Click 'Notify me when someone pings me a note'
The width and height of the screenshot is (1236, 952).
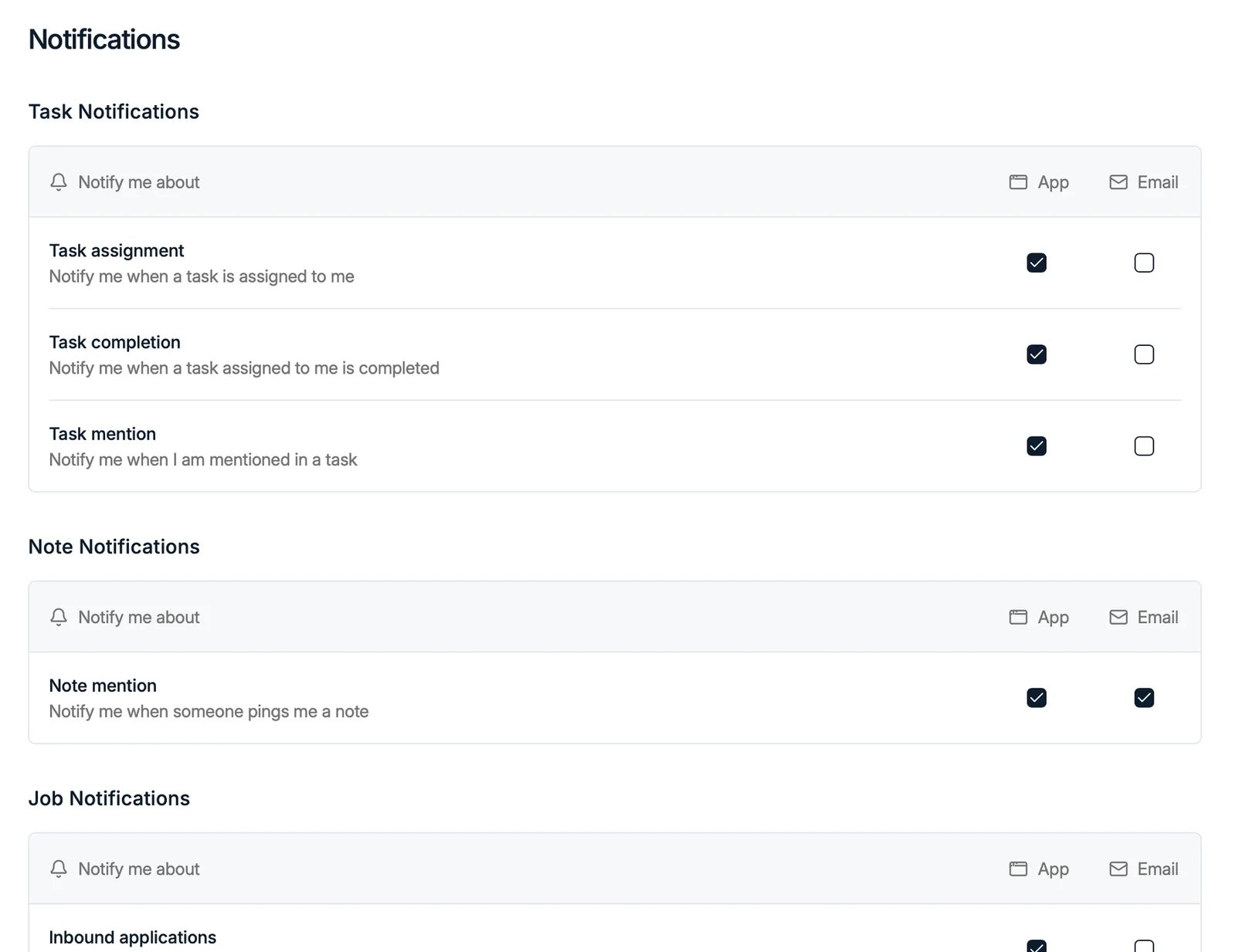(x=209, y=712)
